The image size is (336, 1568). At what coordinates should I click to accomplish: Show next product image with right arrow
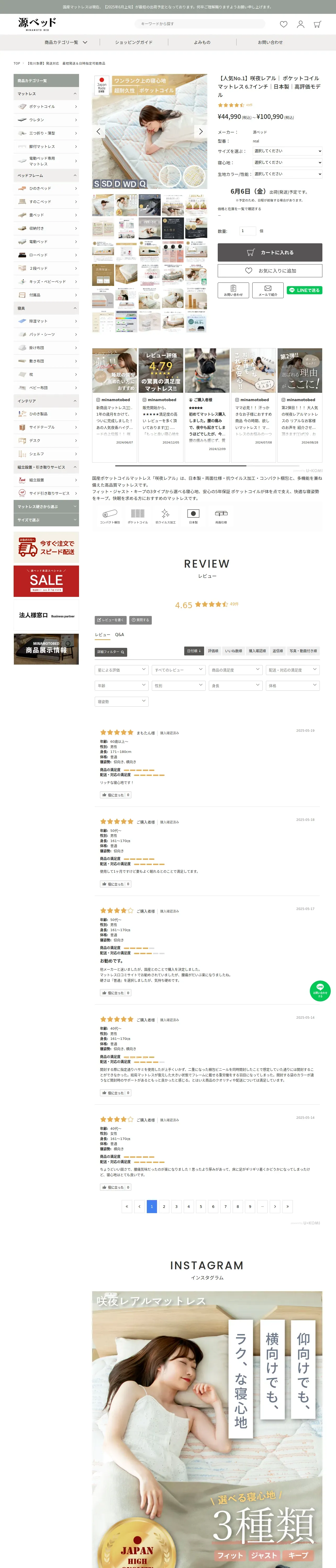click(x=201, y=131)
